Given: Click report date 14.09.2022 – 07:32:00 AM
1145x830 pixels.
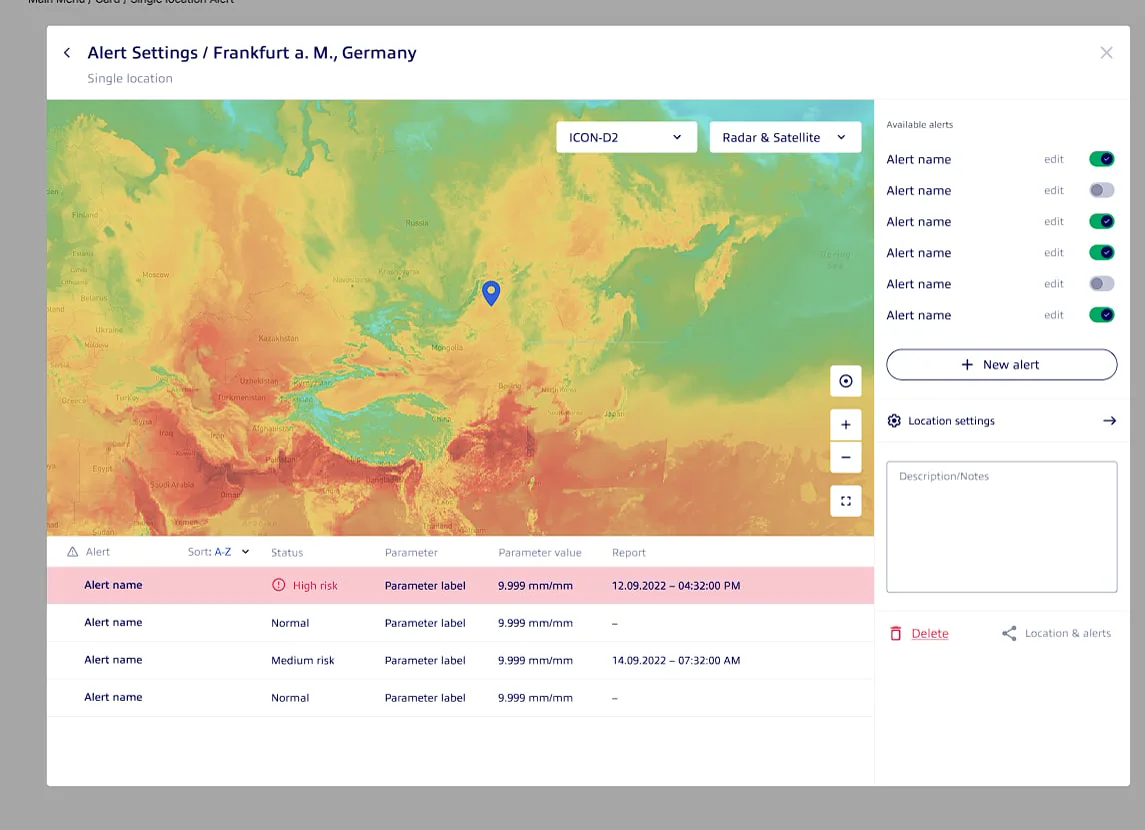Looking at the screenshot, I should pos(676,661).
